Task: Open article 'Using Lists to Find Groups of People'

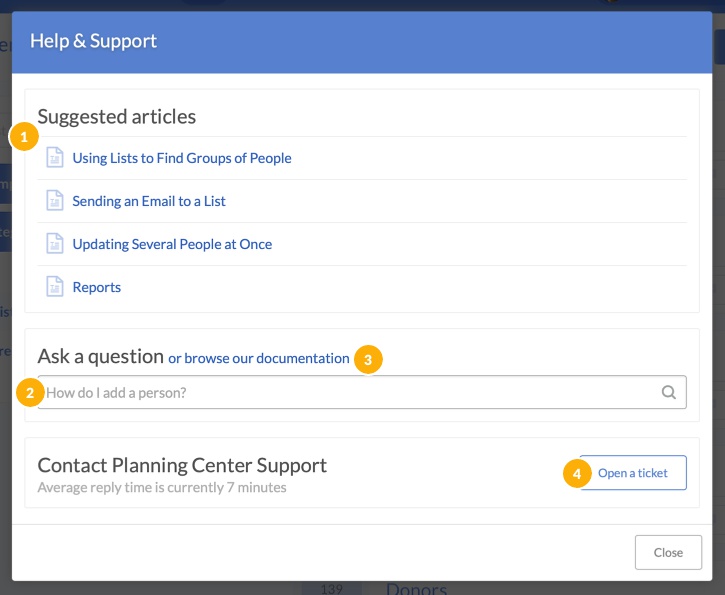Action: [x=182, y=158]
